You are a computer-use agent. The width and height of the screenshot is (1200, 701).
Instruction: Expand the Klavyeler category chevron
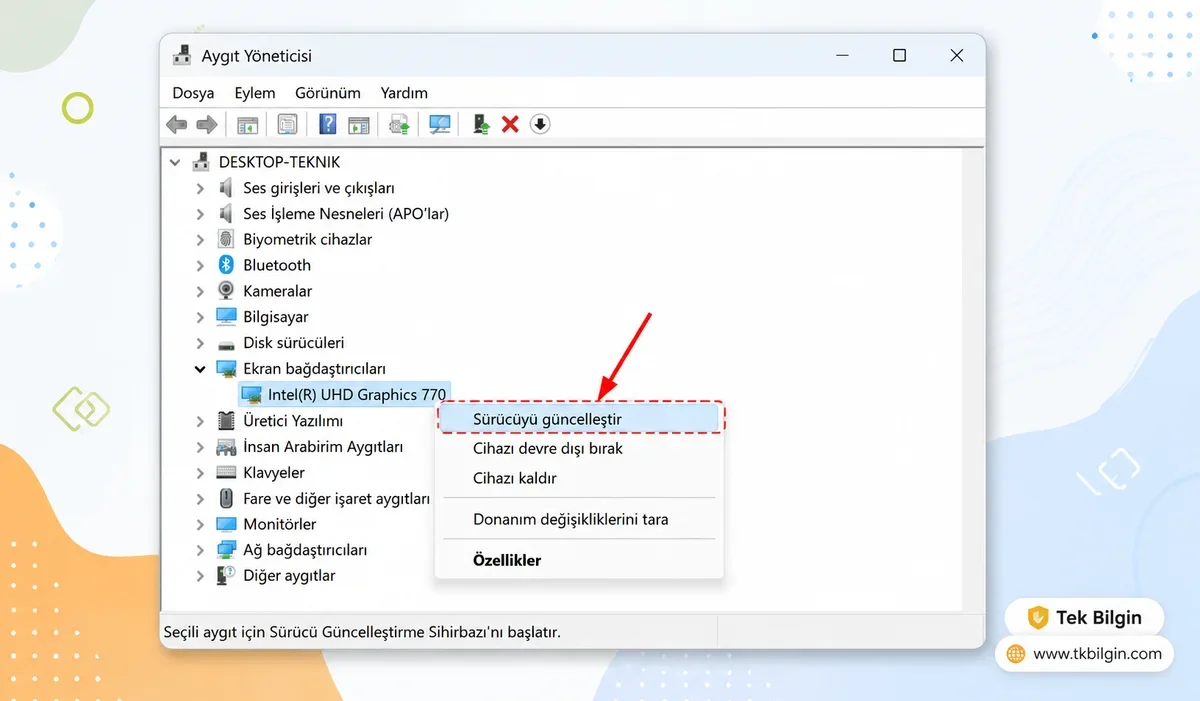point(200,472)
